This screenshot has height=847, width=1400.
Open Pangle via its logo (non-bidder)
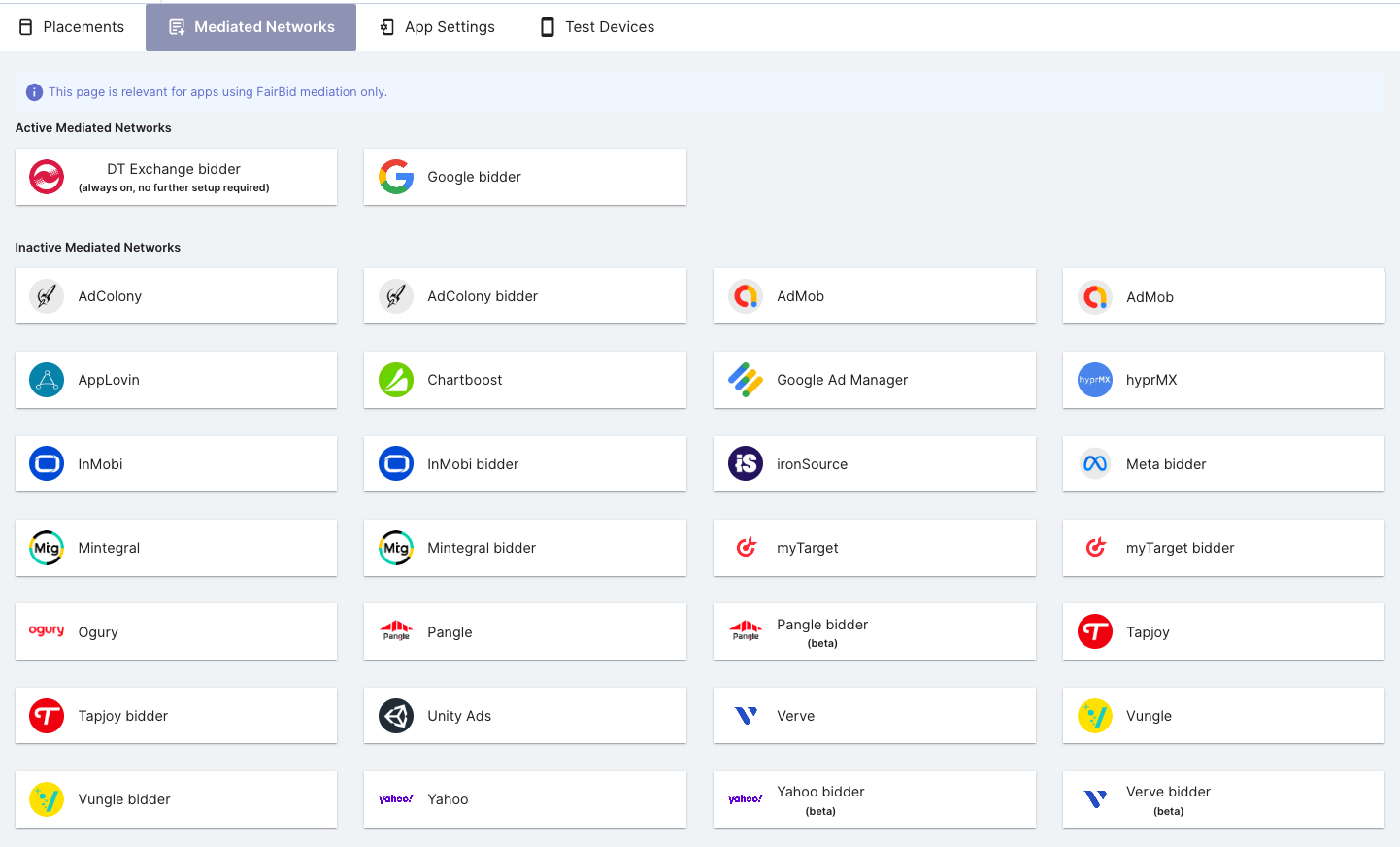(x=396, y=631)
